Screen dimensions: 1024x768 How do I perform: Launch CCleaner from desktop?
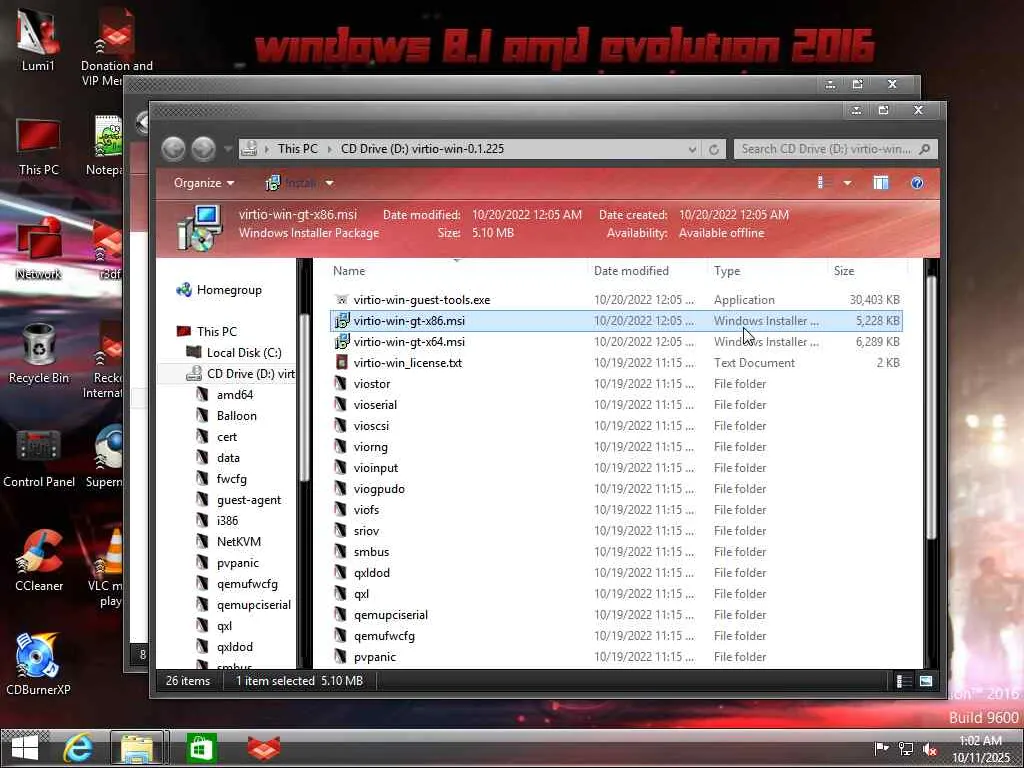[x=39, y=560]
